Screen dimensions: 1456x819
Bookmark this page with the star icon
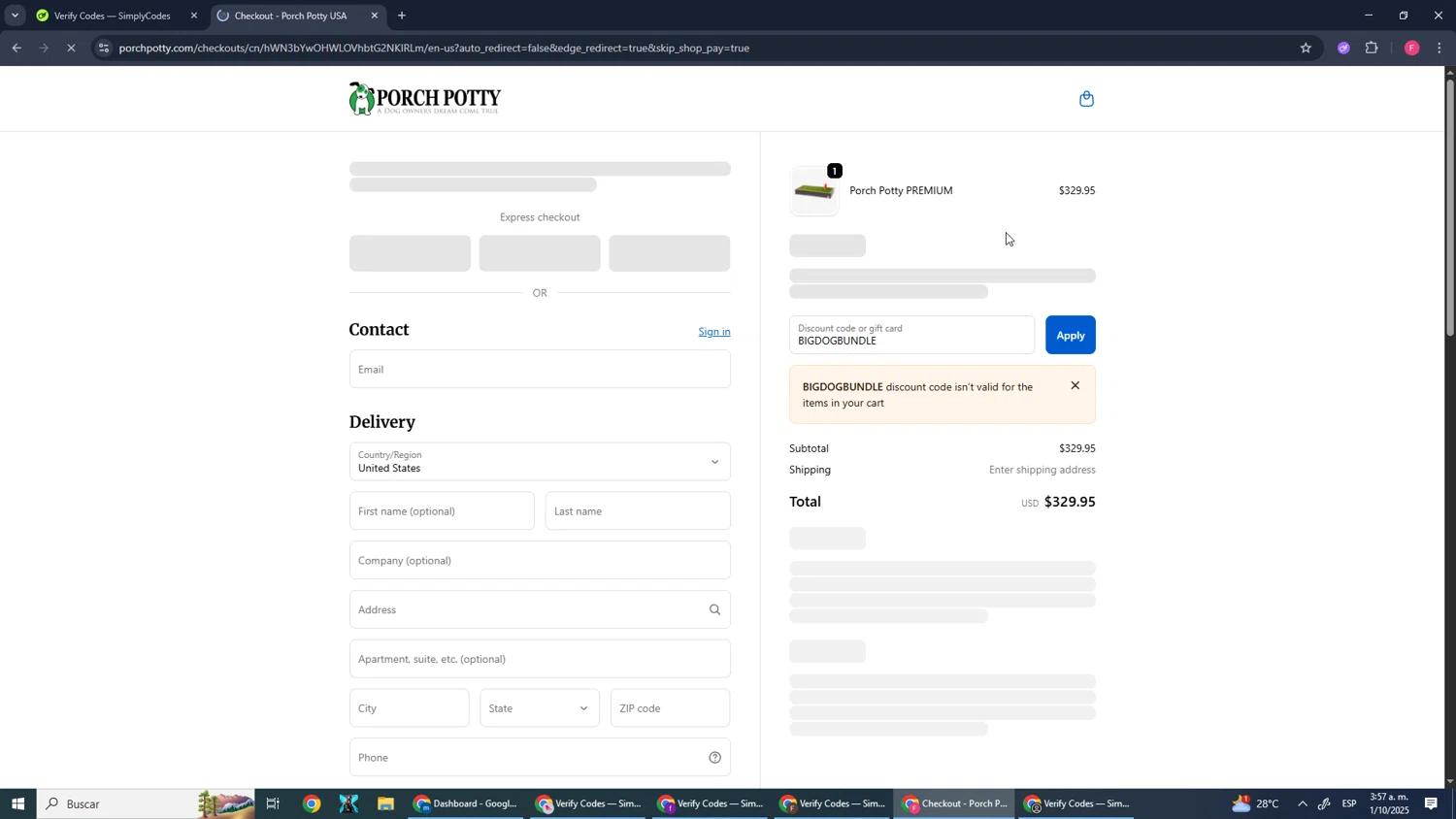(1306, 48)
